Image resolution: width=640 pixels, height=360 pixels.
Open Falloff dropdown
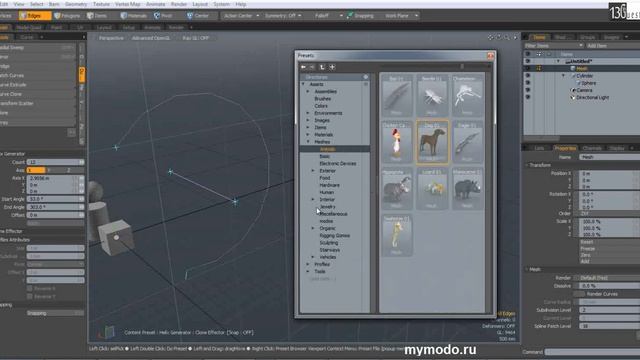(328, 16)
